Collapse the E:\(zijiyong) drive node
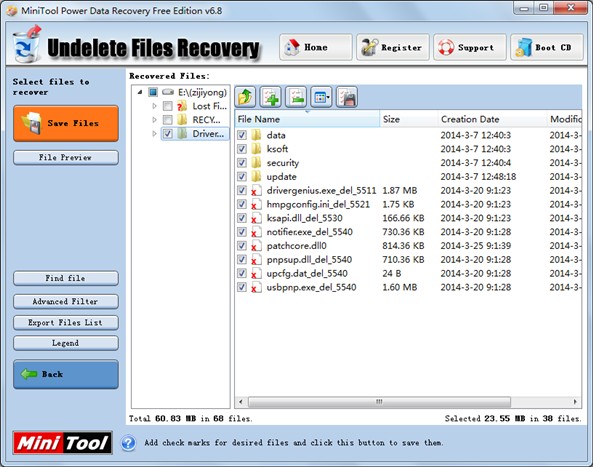The width and height of the screenshot is (593, 467). pos(140,92)
